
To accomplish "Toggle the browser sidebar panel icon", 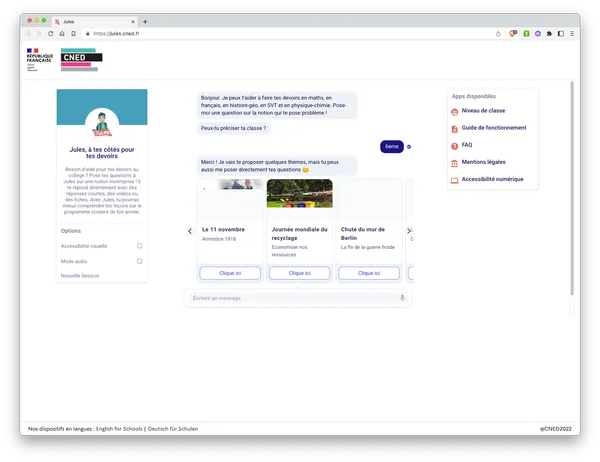I will (561, 34).
